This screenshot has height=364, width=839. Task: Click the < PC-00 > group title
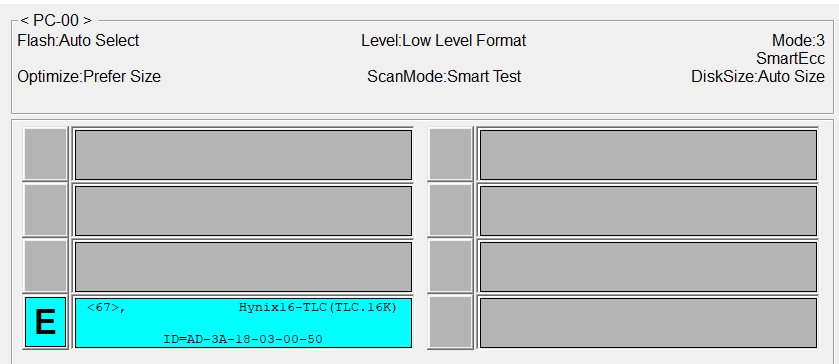click(56, 21)
